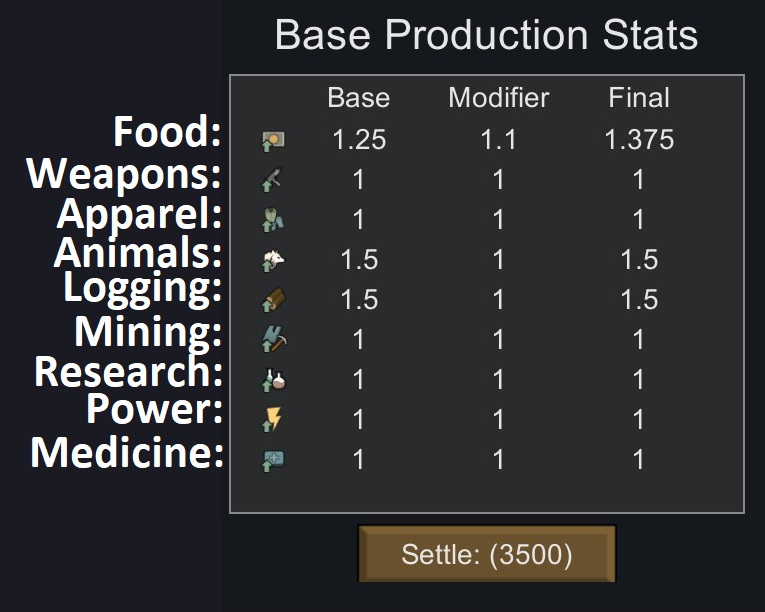The image size is (765, 612).
Task: Click the Apparel production icon
Action: (x=272, y=220)
